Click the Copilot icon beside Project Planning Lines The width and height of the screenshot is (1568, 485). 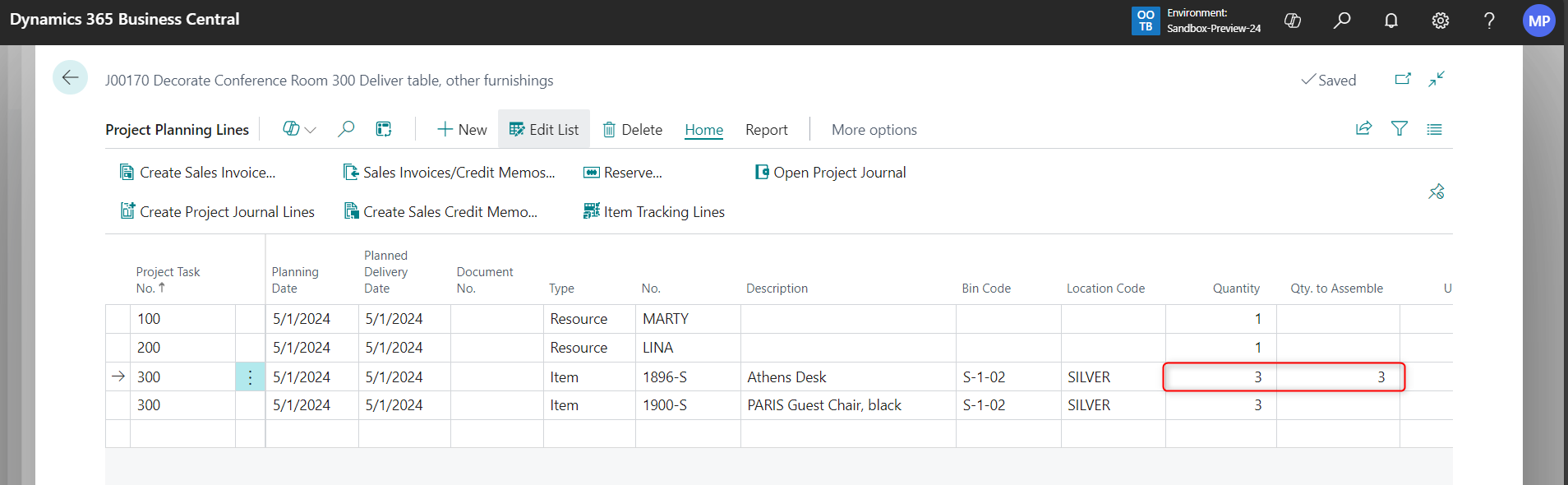[291, 129]
